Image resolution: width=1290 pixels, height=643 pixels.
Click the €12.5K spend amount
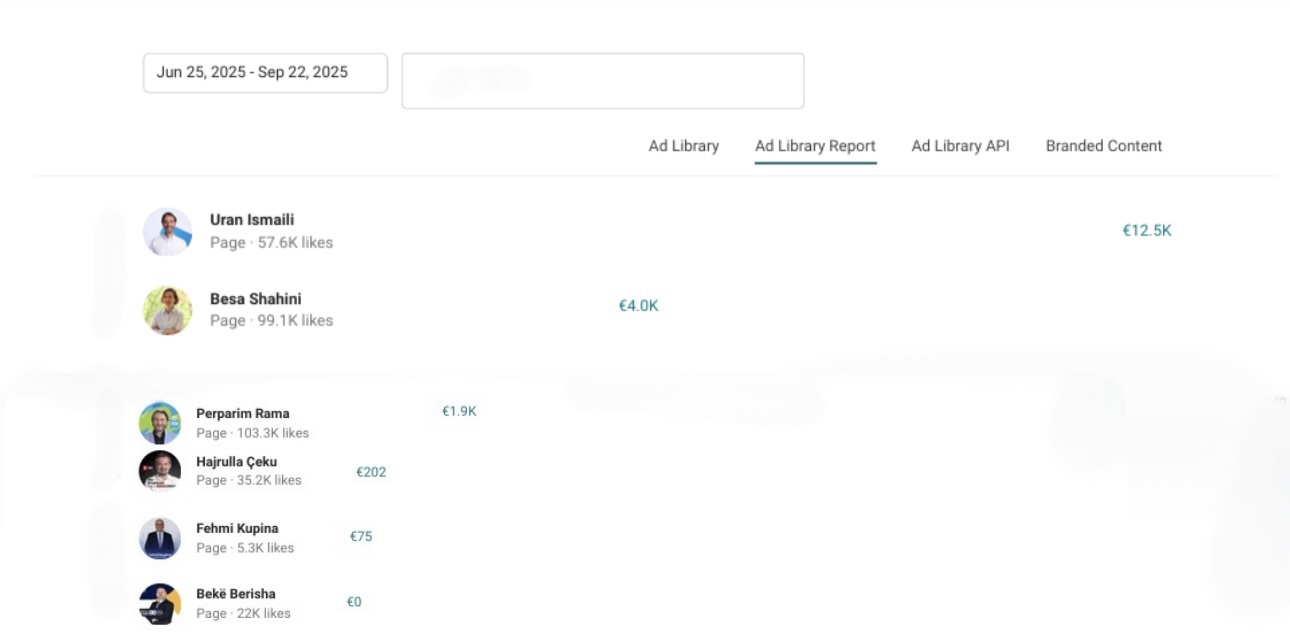click(1146, 231)
